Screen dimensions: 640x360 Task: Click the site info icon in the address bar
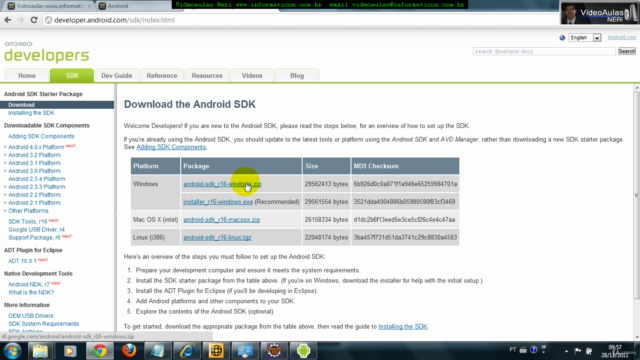coord(48,20)
